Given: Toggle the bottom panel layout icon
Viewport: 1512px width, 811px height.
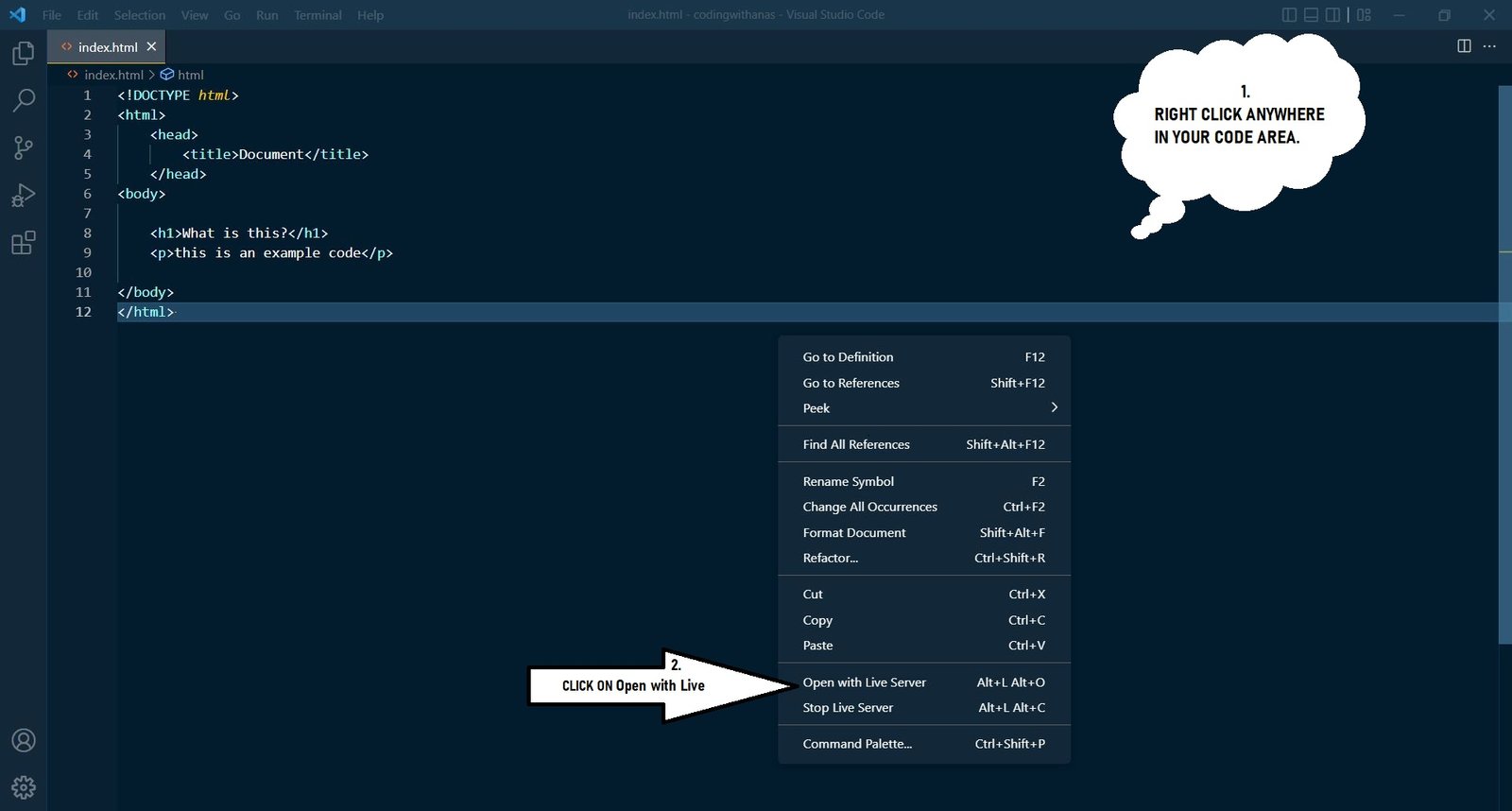Looking at the screenshot, I should coord(1311,15).
